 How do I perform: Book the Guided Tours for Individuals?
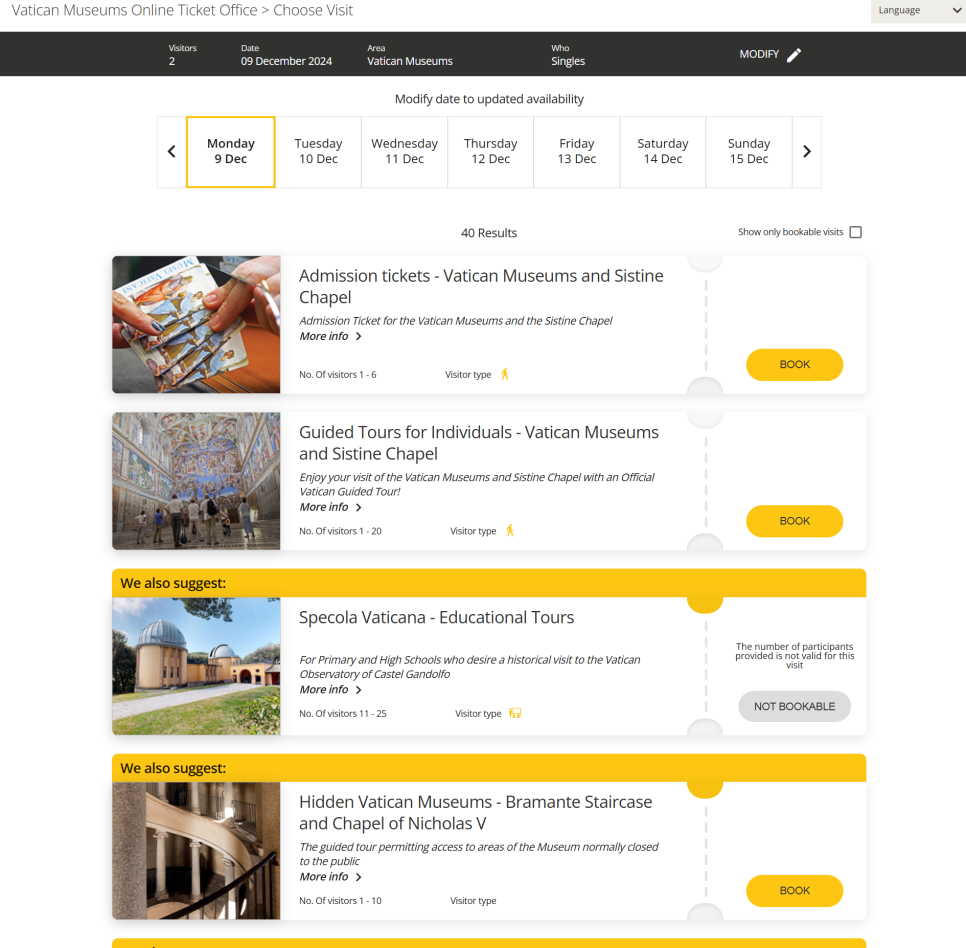click(x=794, y=521)
